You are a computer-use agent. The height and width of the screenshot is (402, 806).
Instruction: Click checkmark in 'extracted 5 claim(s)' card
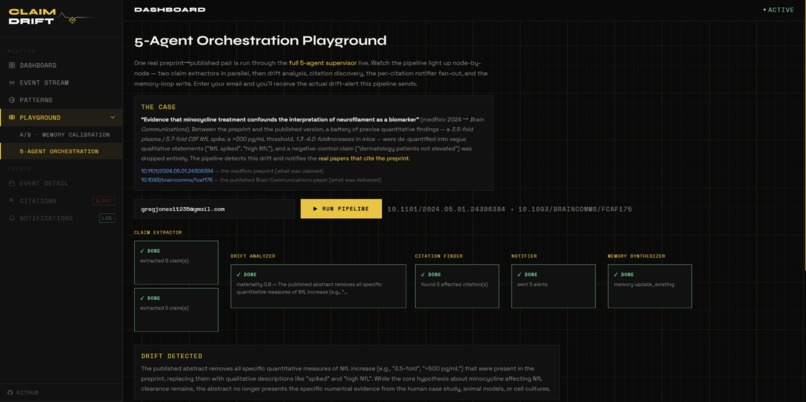[x=142, y=298]
